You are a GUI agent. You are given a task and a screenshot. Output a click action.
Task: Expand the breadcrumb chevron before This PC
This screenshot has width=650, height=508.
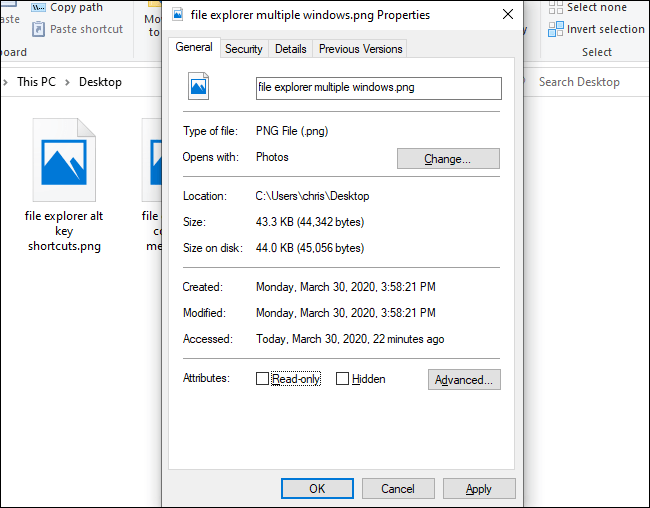coord(6,82)
